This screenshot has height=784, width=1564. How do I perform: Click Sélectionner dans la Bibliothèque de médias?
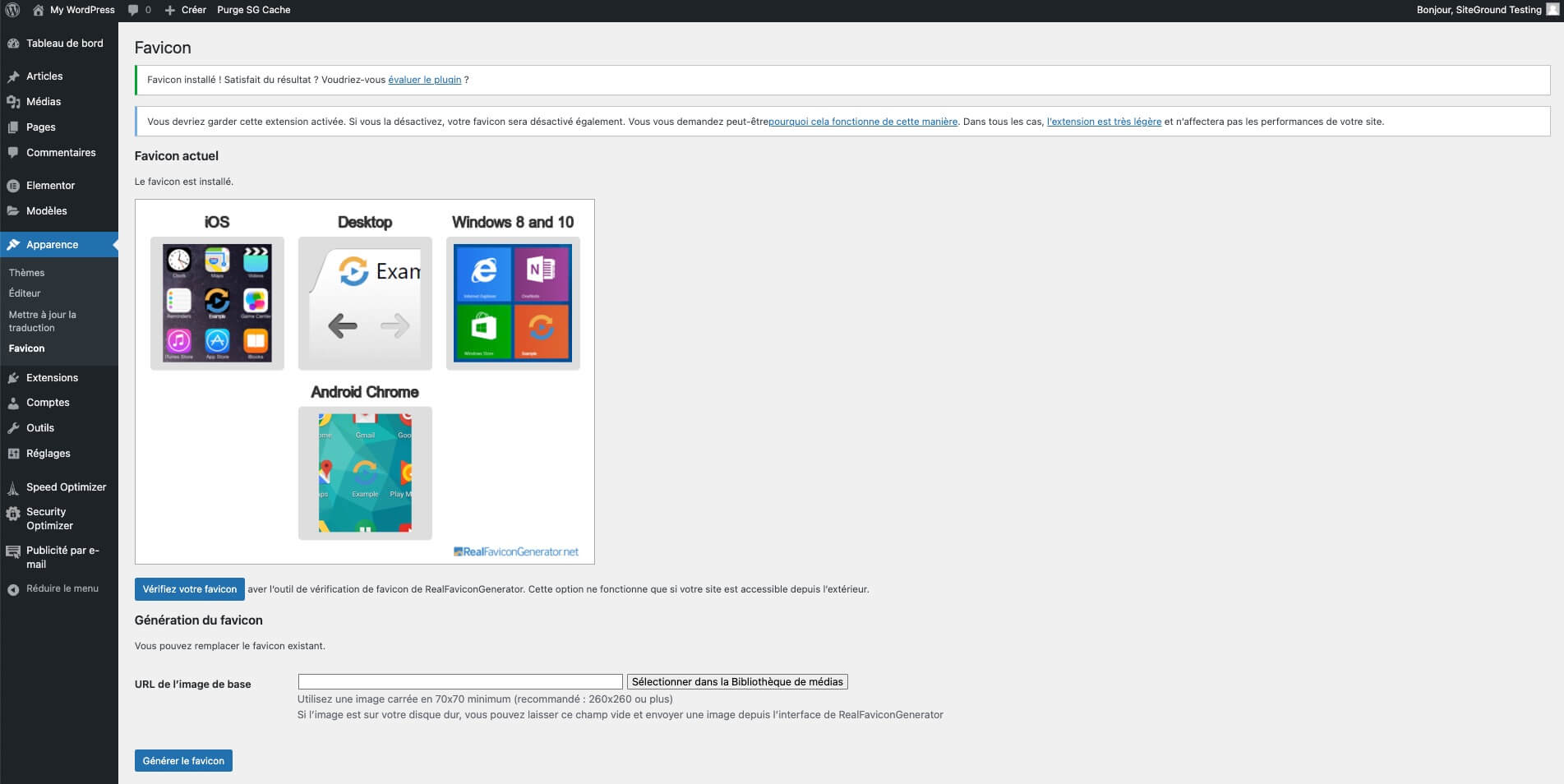(x=737, y=682)
